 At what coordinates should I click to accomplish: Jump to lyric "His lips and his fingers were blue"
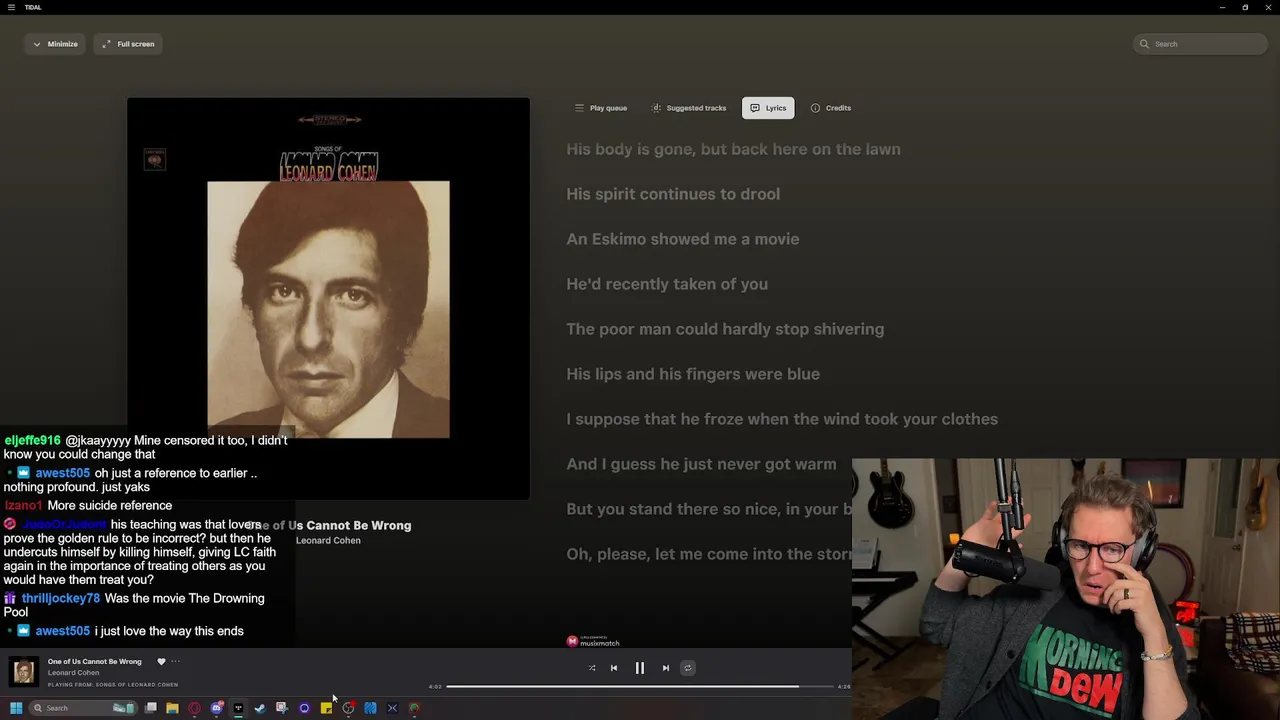[693, 374]
